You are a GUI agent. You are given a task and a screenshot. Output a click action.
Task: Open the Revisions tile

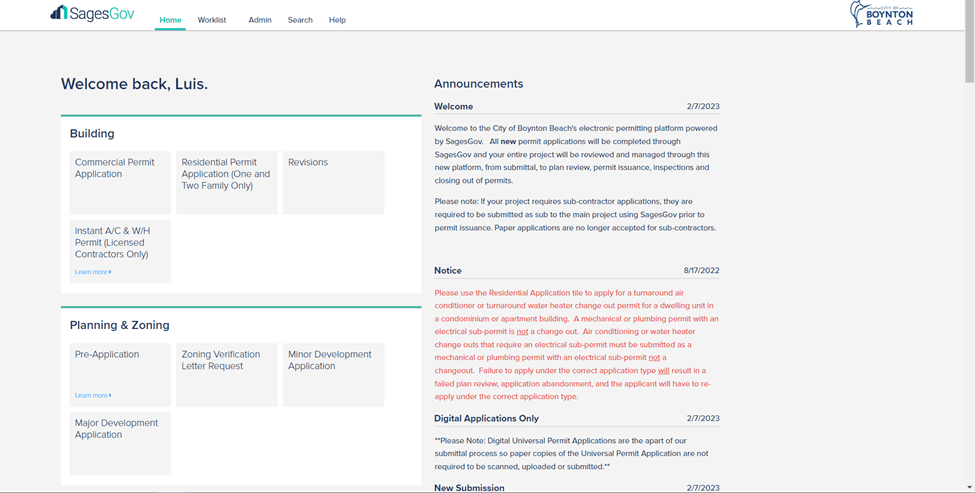(x=333, y=182)
